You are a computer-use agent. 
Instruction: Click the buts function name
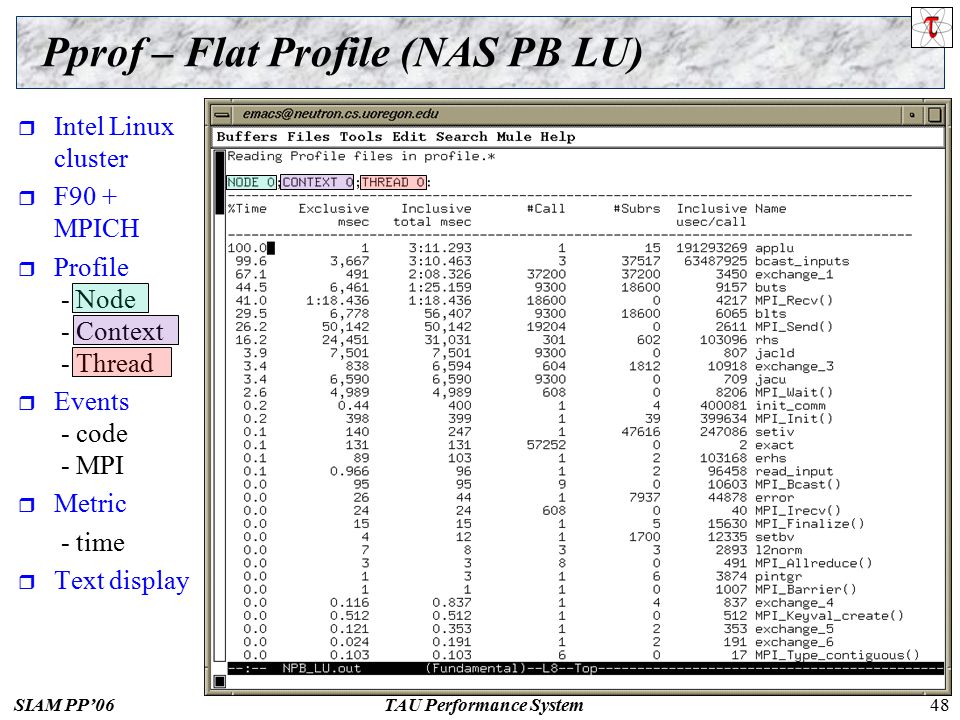coord(771,287)
